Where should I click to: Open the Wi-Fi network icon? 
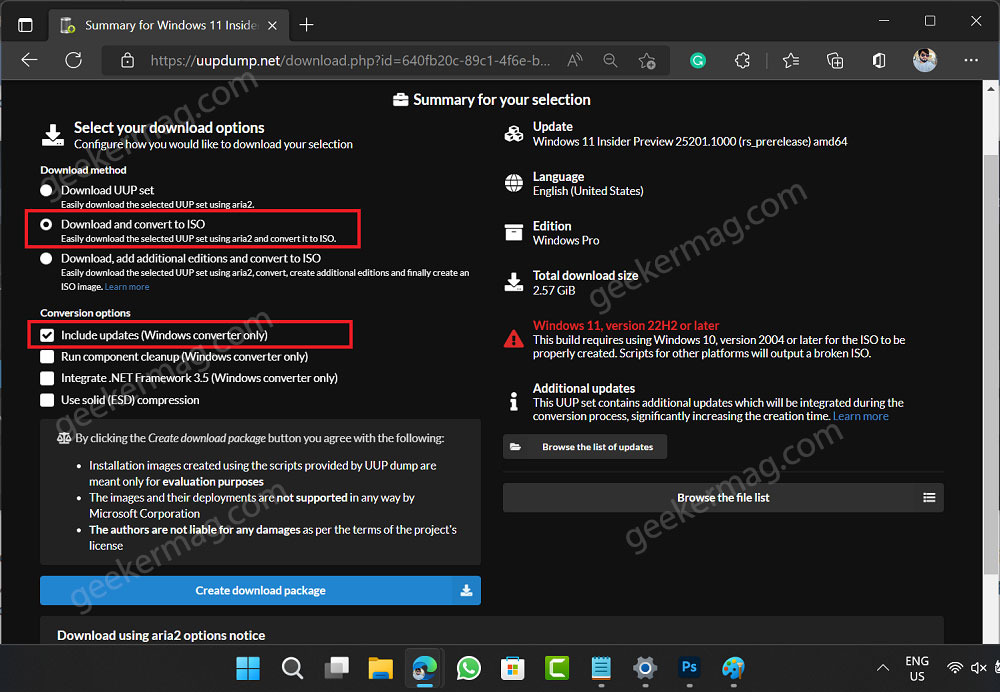click(955, 668)
